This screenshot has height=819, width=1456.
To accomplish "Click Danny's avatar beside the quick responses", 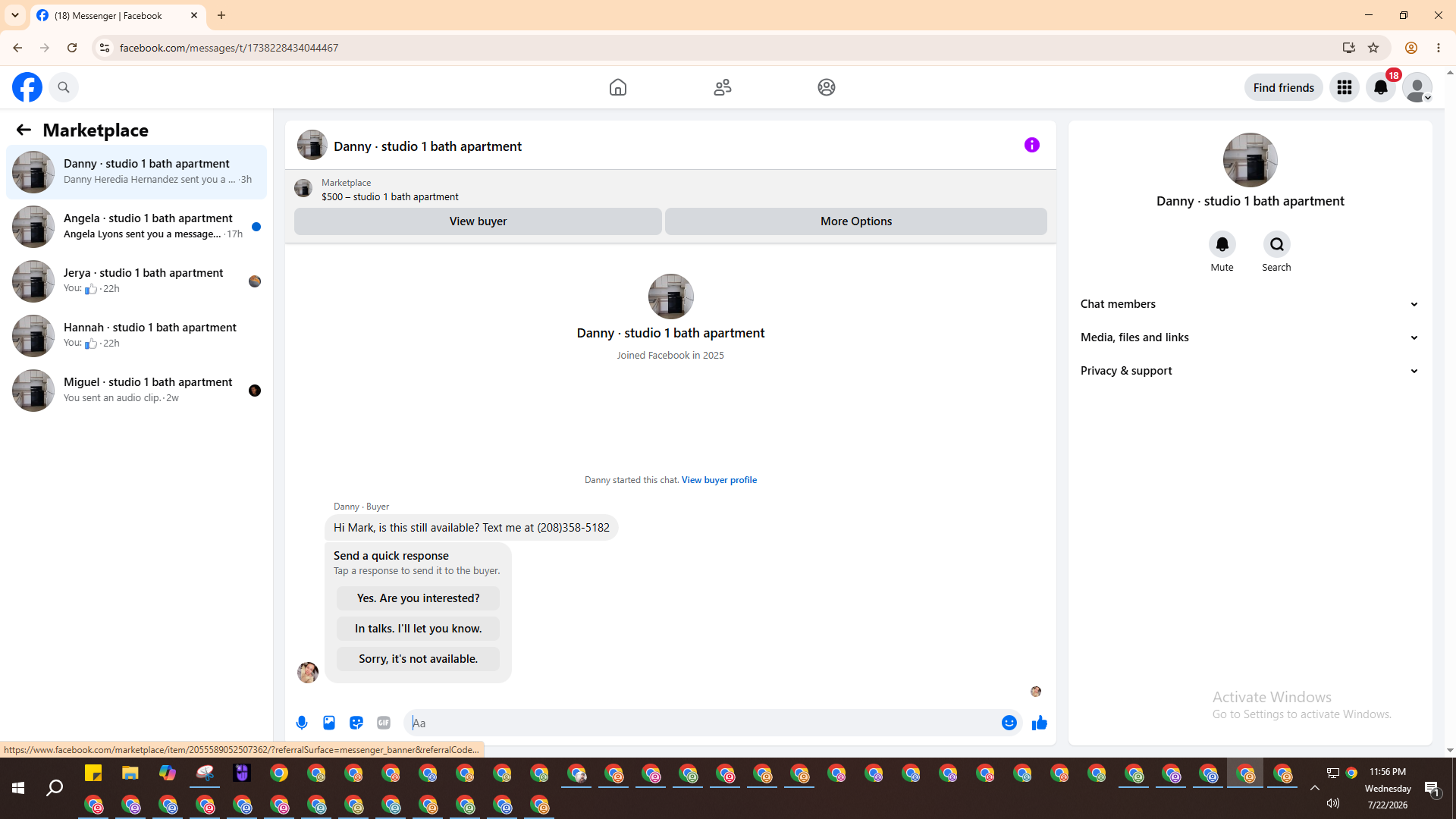I will point(308,673).
